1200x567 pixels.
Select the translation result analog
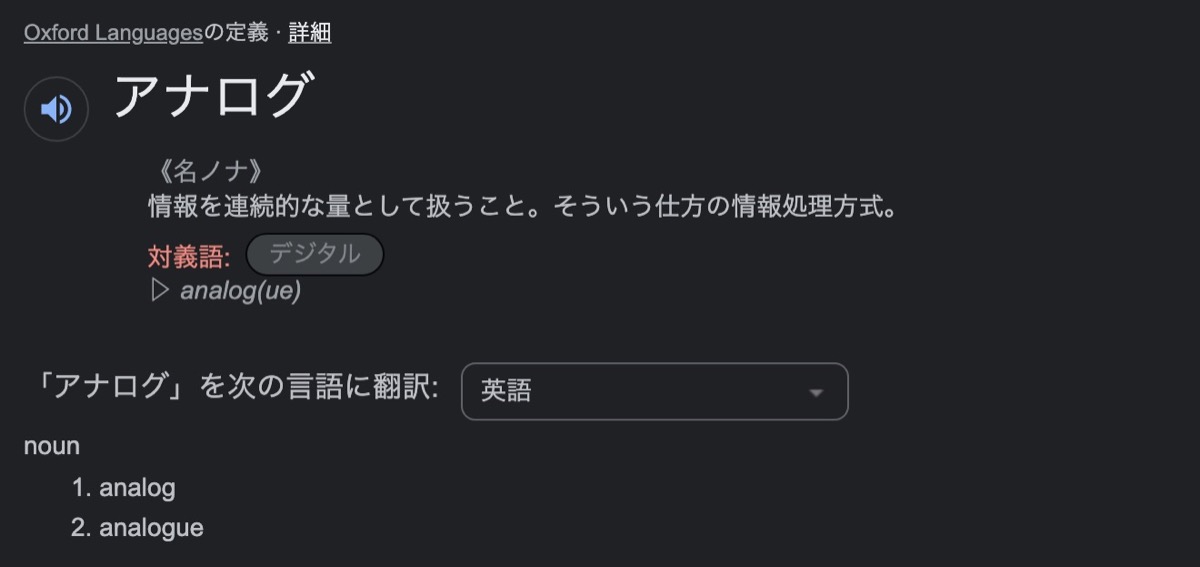point(137,488)
